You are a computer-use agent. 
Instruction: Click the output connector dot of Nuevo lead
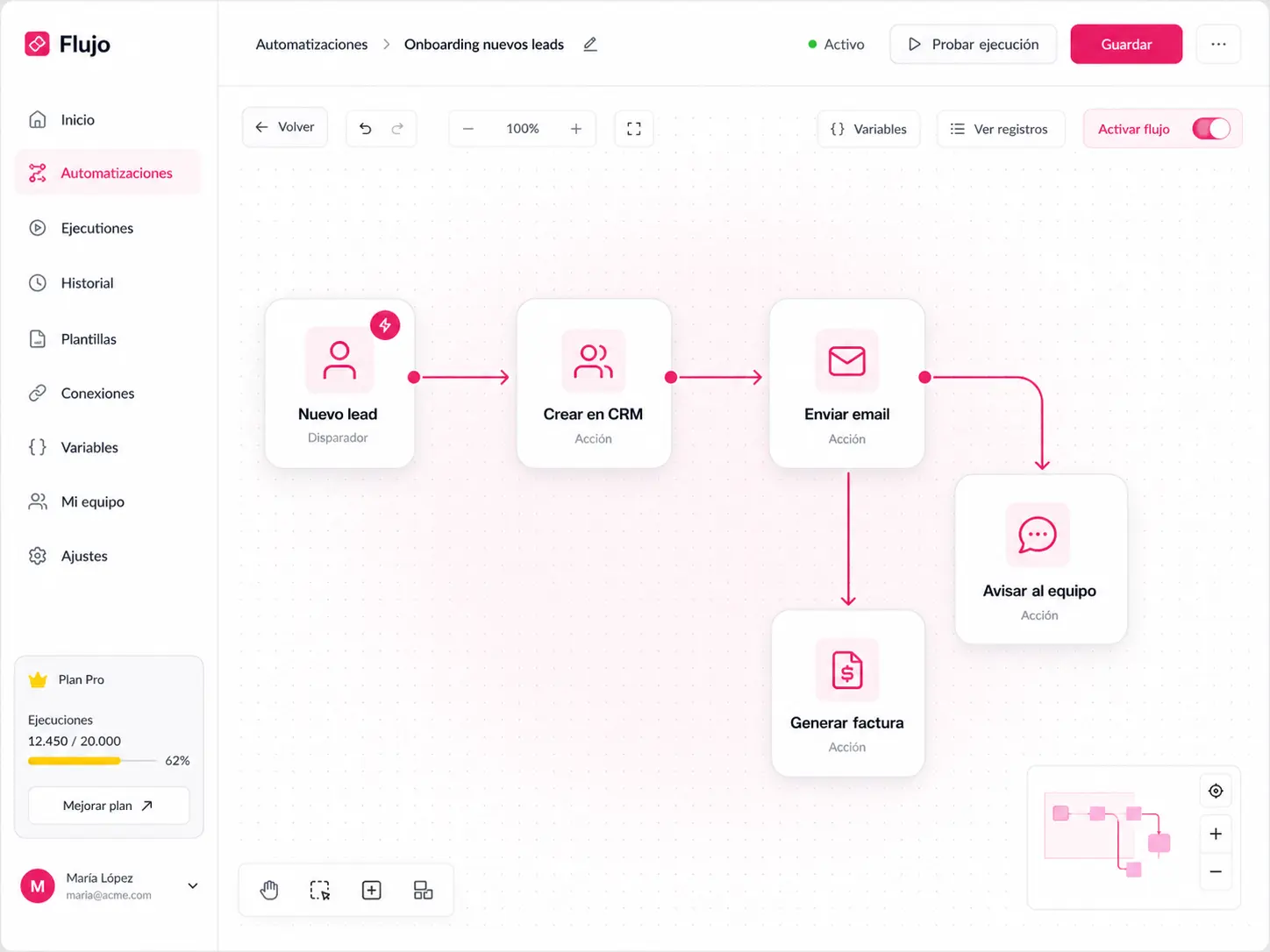[x=414, y=377]
